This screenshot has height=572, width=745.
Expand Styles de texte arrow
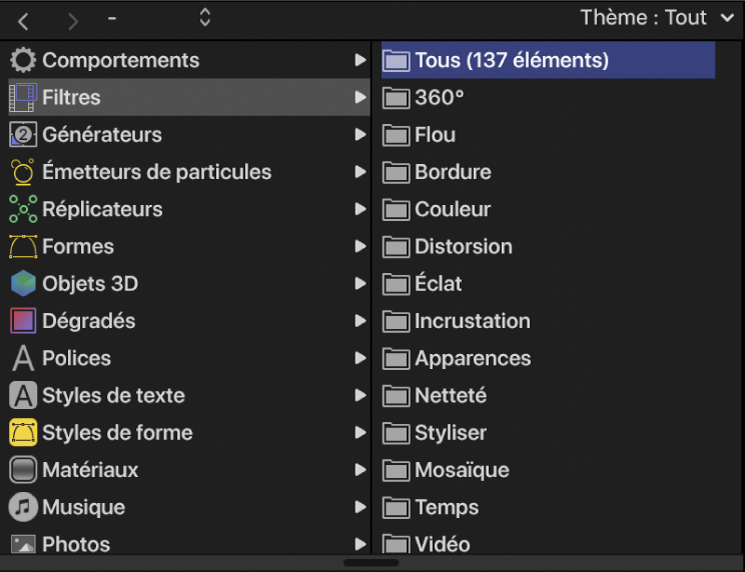[361, 395]
